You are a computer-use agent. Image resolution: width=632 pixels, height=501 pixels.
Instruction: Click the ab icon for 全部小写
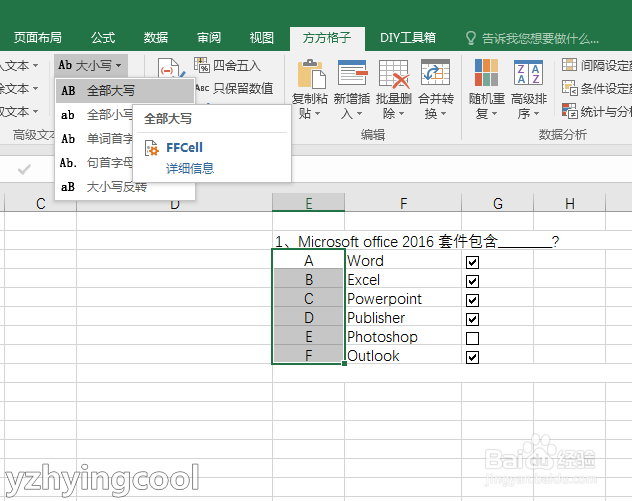[x=68, y=115]
